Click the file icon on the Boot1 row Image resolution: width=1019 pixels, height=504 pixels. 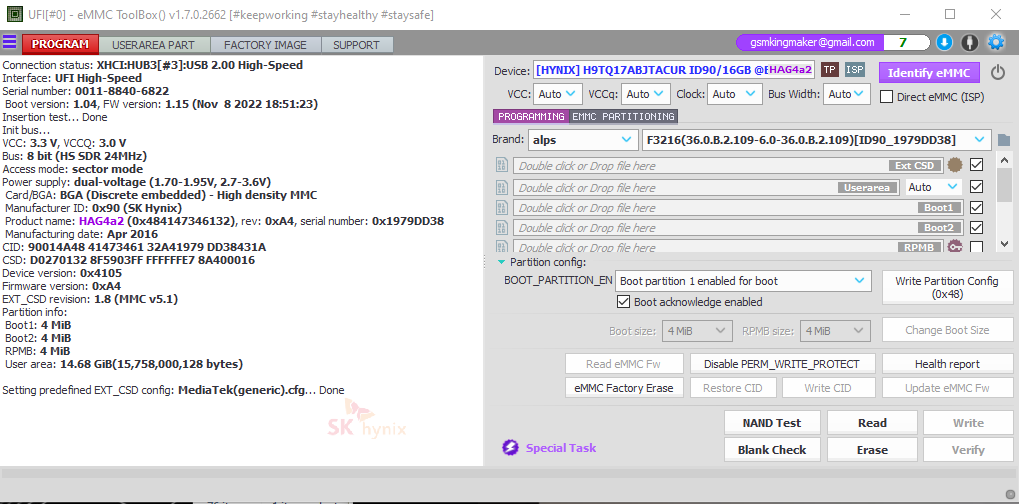pyautogui.click(x=502, y=207)
